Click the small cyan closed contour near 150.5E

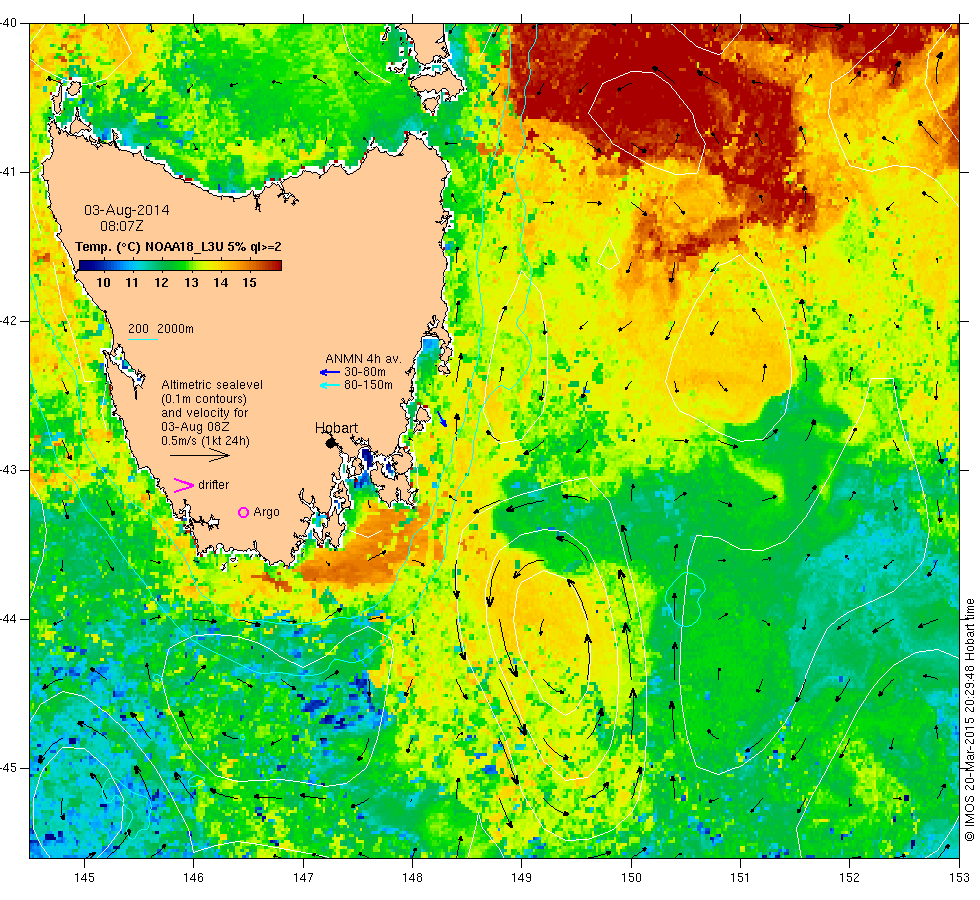pos(686,599)
